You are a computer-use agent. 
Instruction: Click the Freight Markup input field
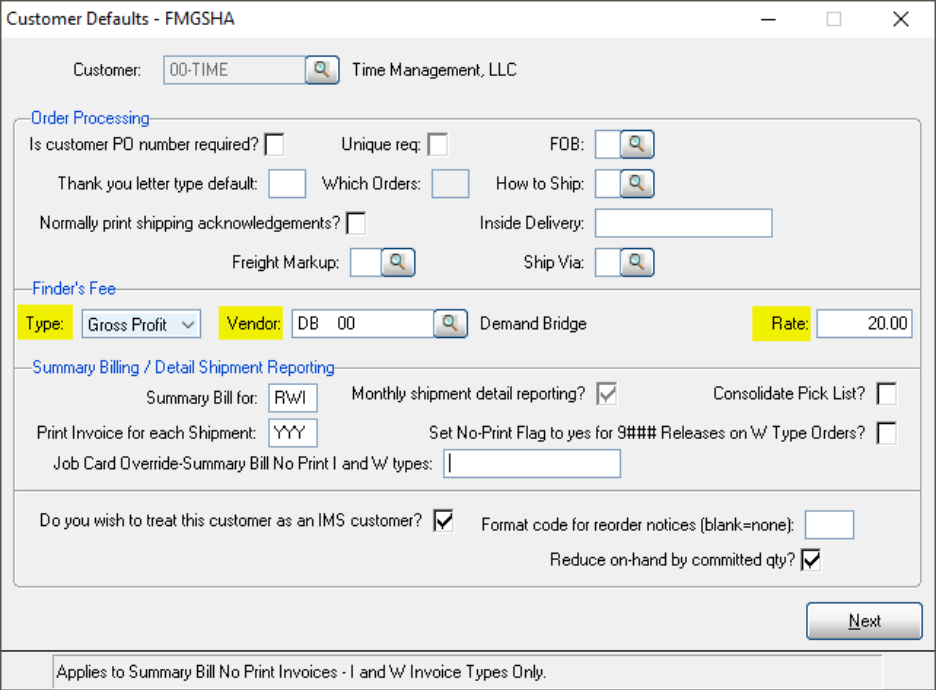(x=366, y=263)
